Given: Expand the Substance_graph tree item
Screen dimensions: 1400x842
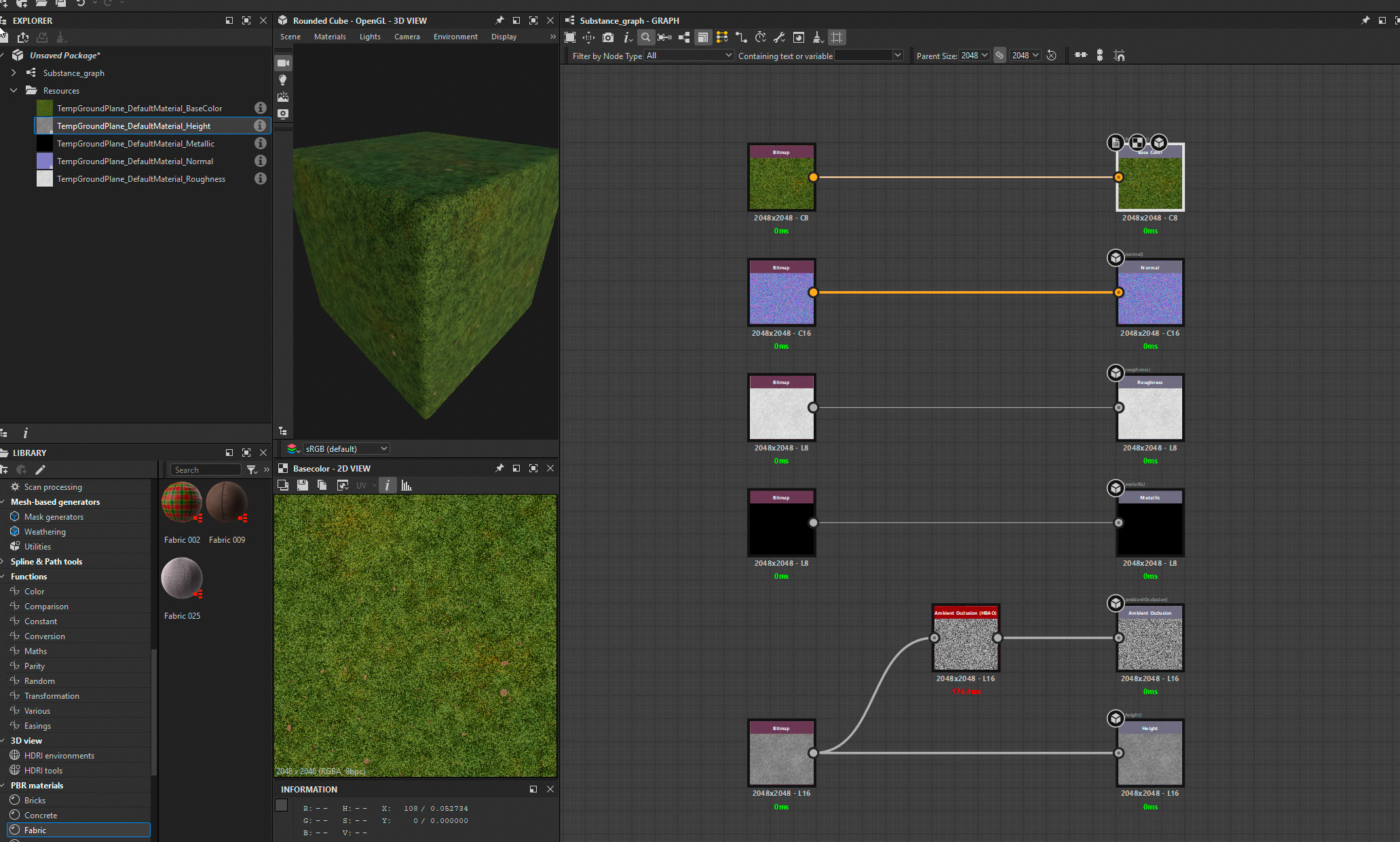Looking at the screenshot, I should point(14,73).
